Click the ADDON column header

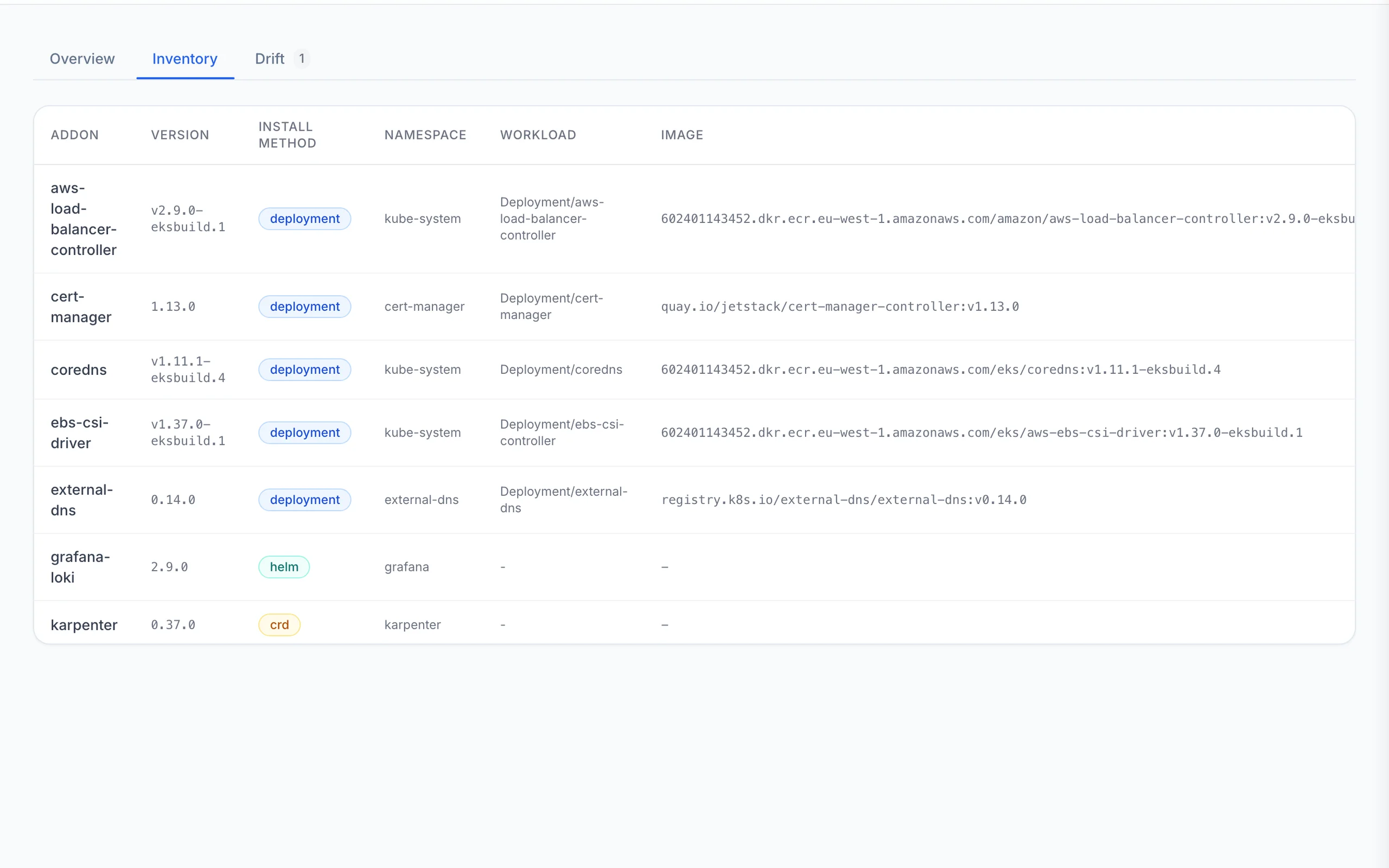click(x=75, y=135)
